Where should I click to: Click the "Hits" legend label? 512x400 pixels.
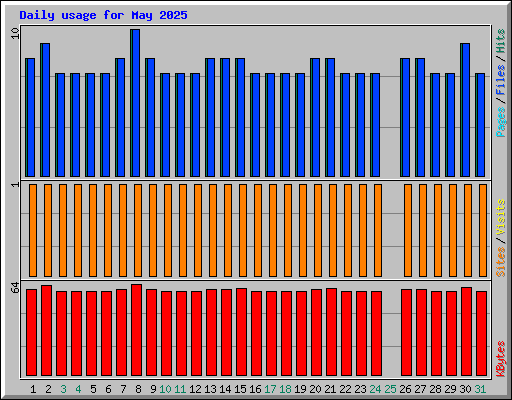501,41
